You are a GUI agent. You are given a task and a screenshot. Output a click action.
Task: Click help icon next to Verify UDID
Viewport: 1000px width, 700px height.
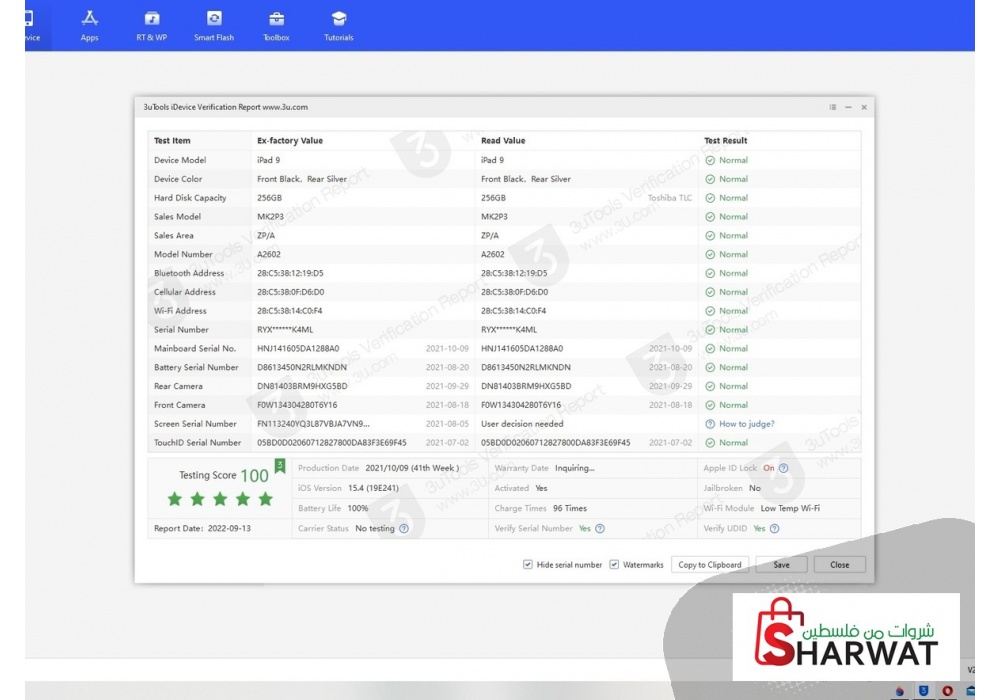774,529
